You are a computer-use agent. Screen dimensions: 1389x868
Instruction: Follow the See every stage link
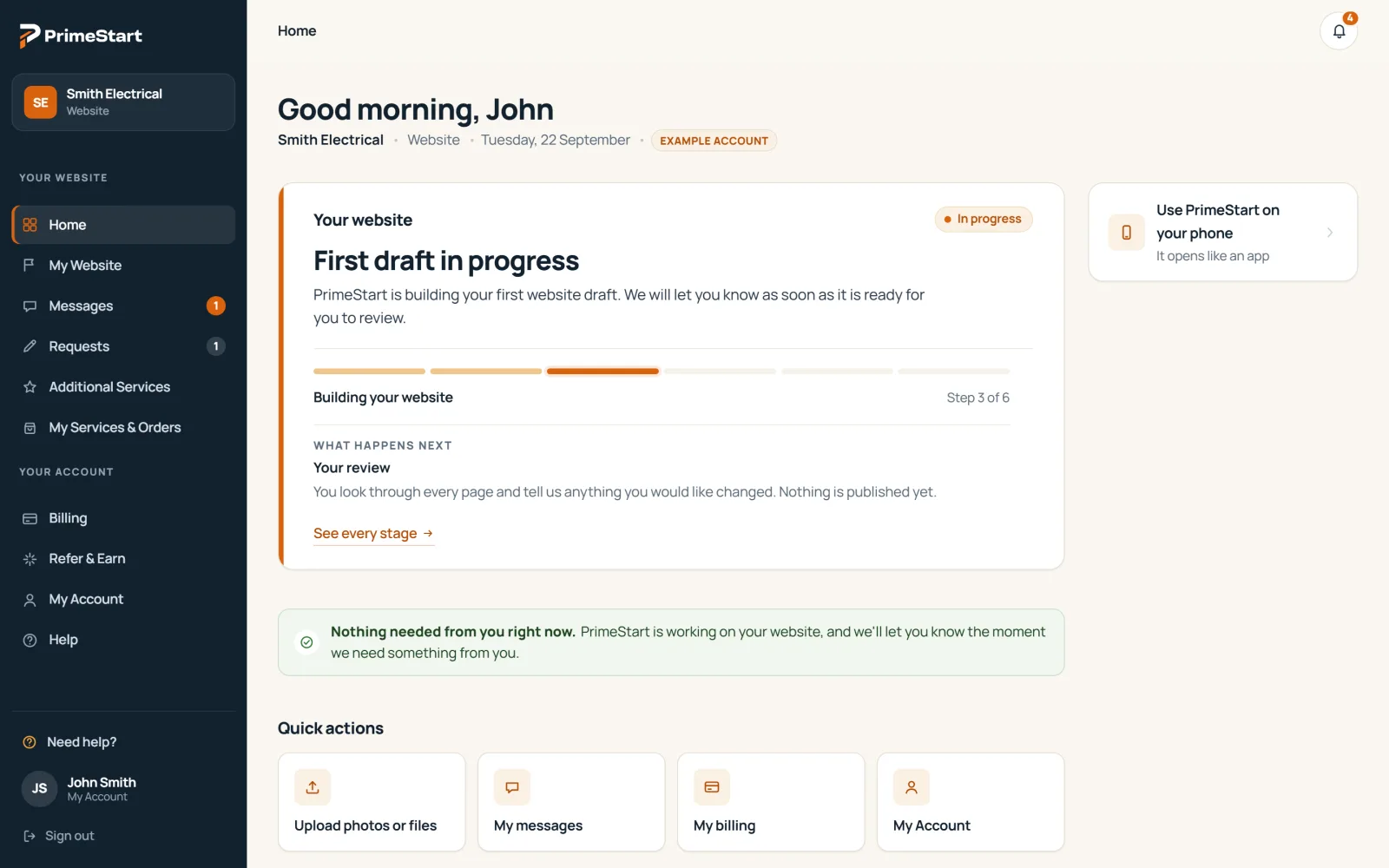tap(373, 534)
